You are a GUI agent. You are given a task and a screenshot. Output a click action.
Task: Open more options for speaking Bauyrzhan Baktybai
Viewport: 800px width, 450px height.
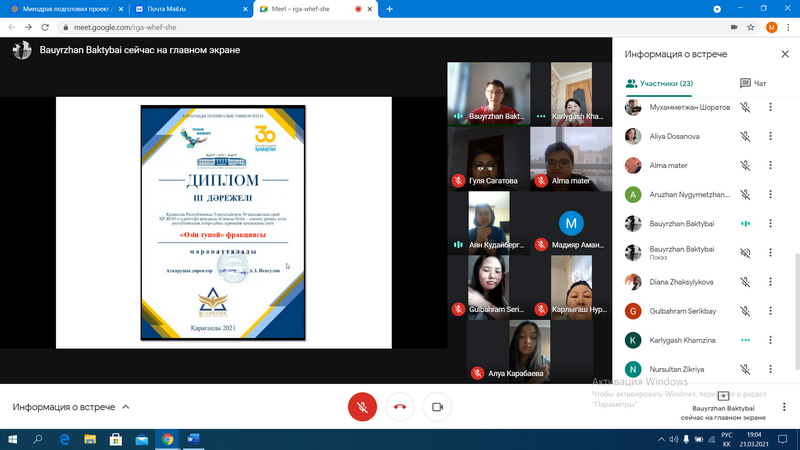770,223
